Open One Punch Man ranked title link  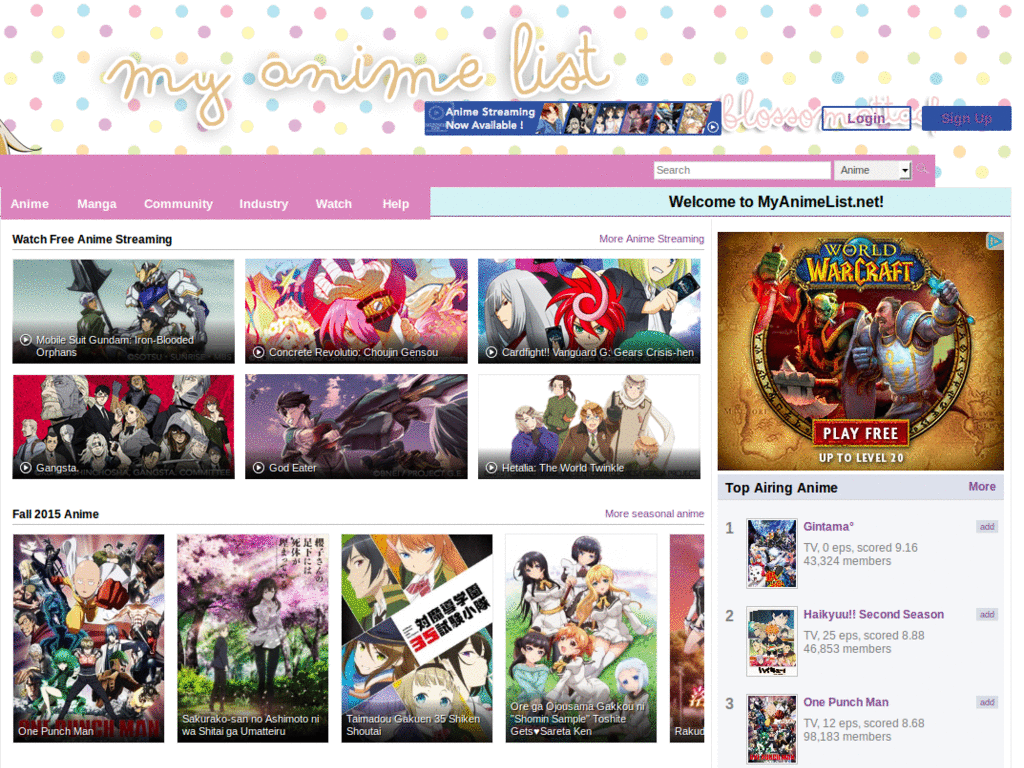click(846, 702)
